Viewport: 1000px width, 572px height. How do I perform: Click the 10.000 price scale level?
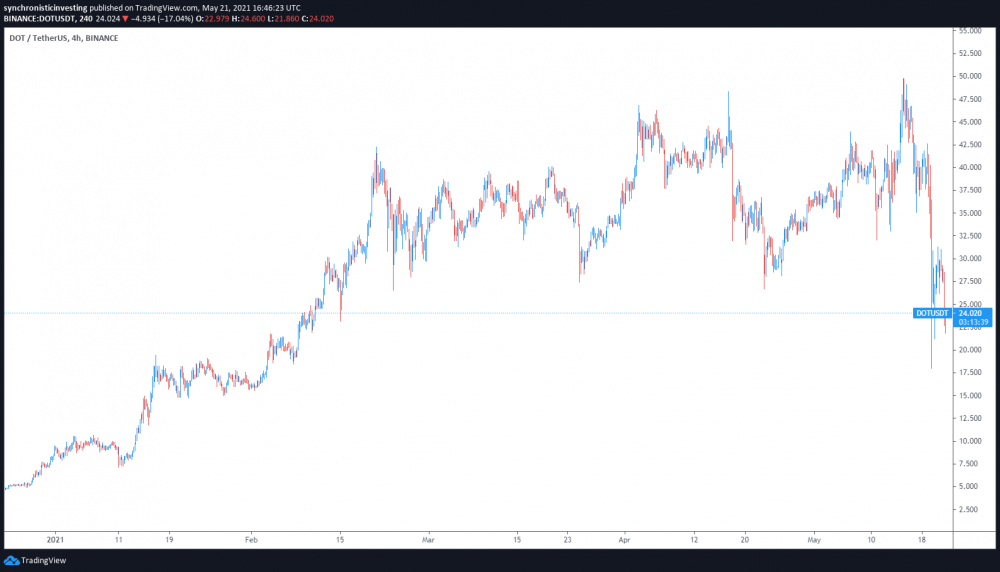[970, 441]
